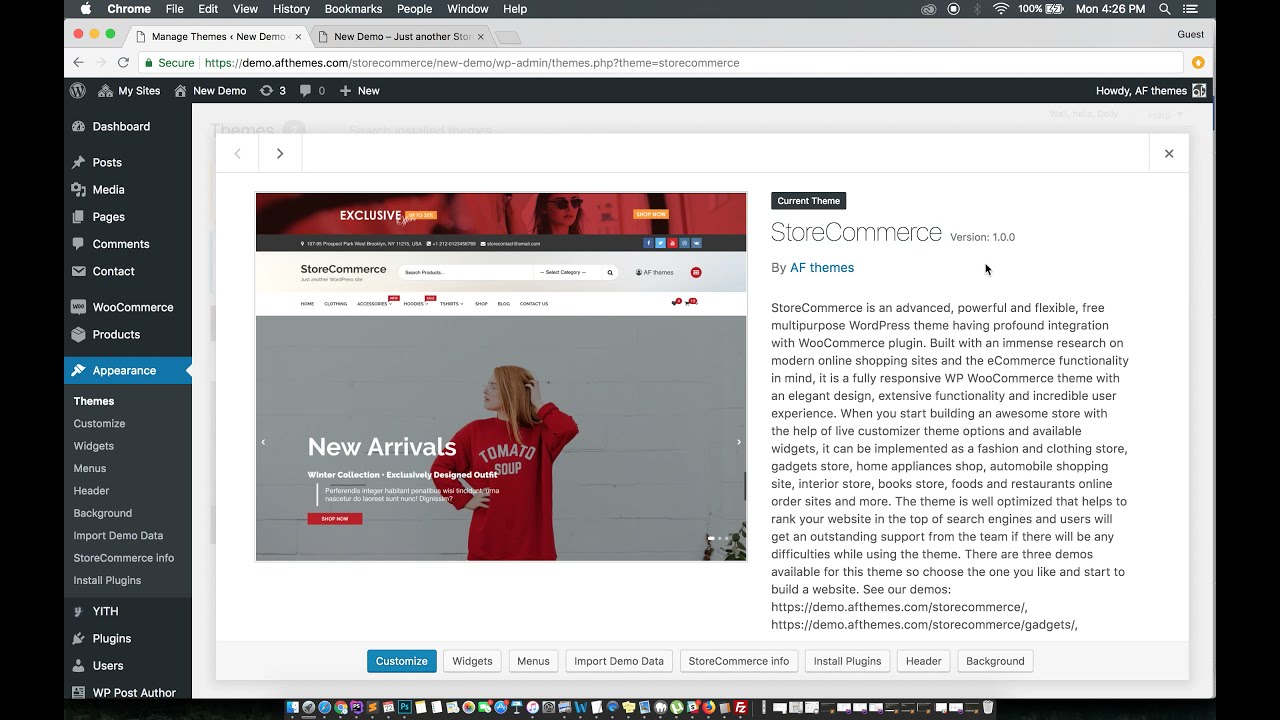Click the browser Back arrow
This screenshot has width=1280, height=720.
(x=78, y=62)
